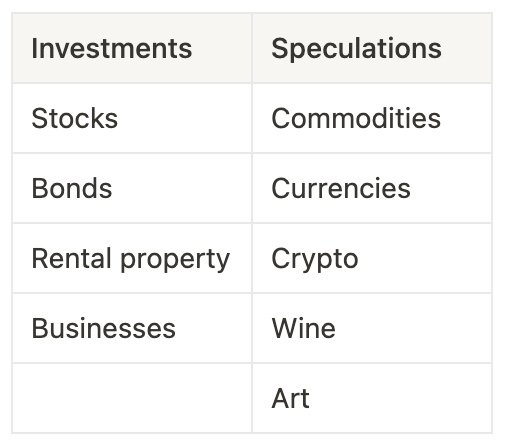Click the Art text label

(x=290, y=398)
